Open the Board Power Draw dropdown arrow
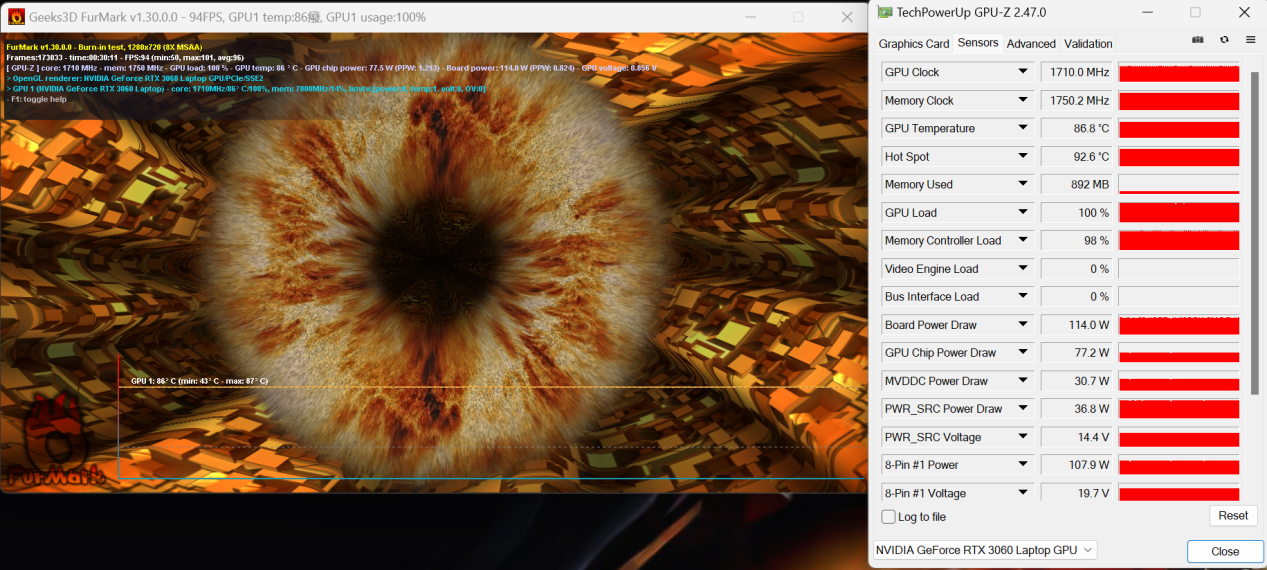 click(1023, 325)
